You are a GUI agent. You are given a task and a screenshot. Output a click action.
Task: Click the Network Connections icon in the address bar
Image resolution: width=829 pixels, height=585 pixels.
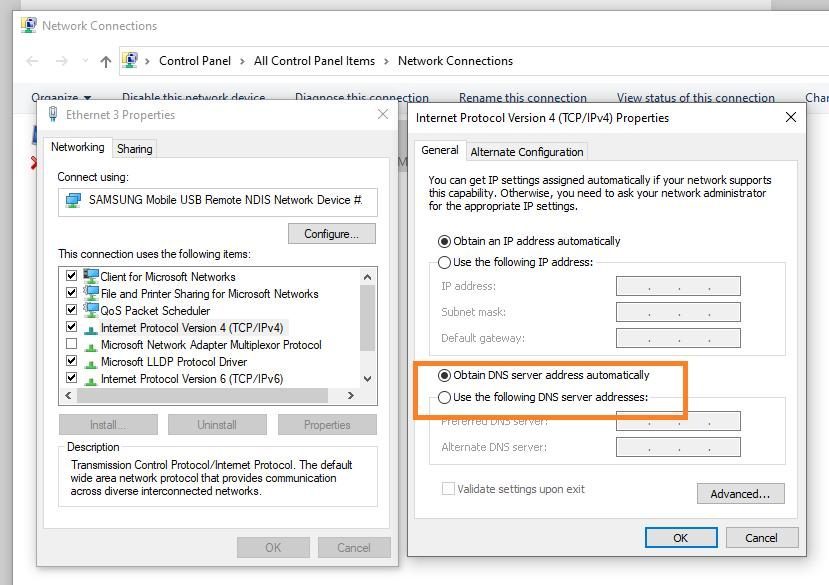pyautogui.click(x=130, y=60)
